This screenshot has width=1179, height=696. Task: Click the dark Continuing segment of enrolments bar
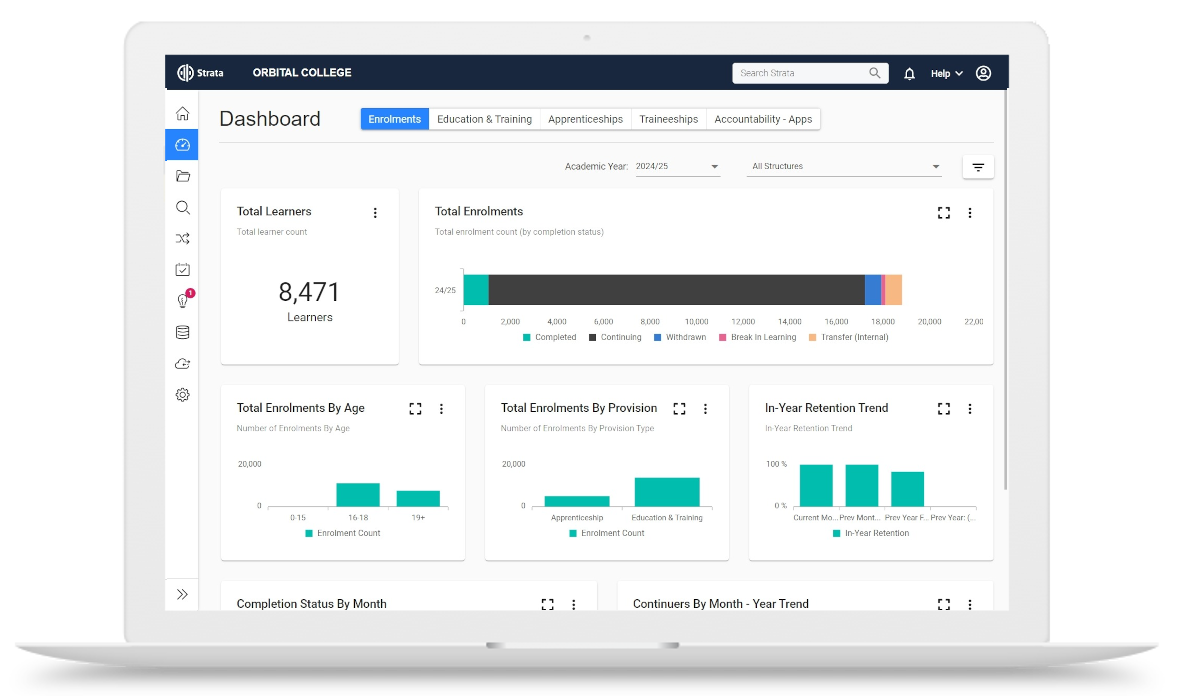pyautogui.click(x=677, y=290)
